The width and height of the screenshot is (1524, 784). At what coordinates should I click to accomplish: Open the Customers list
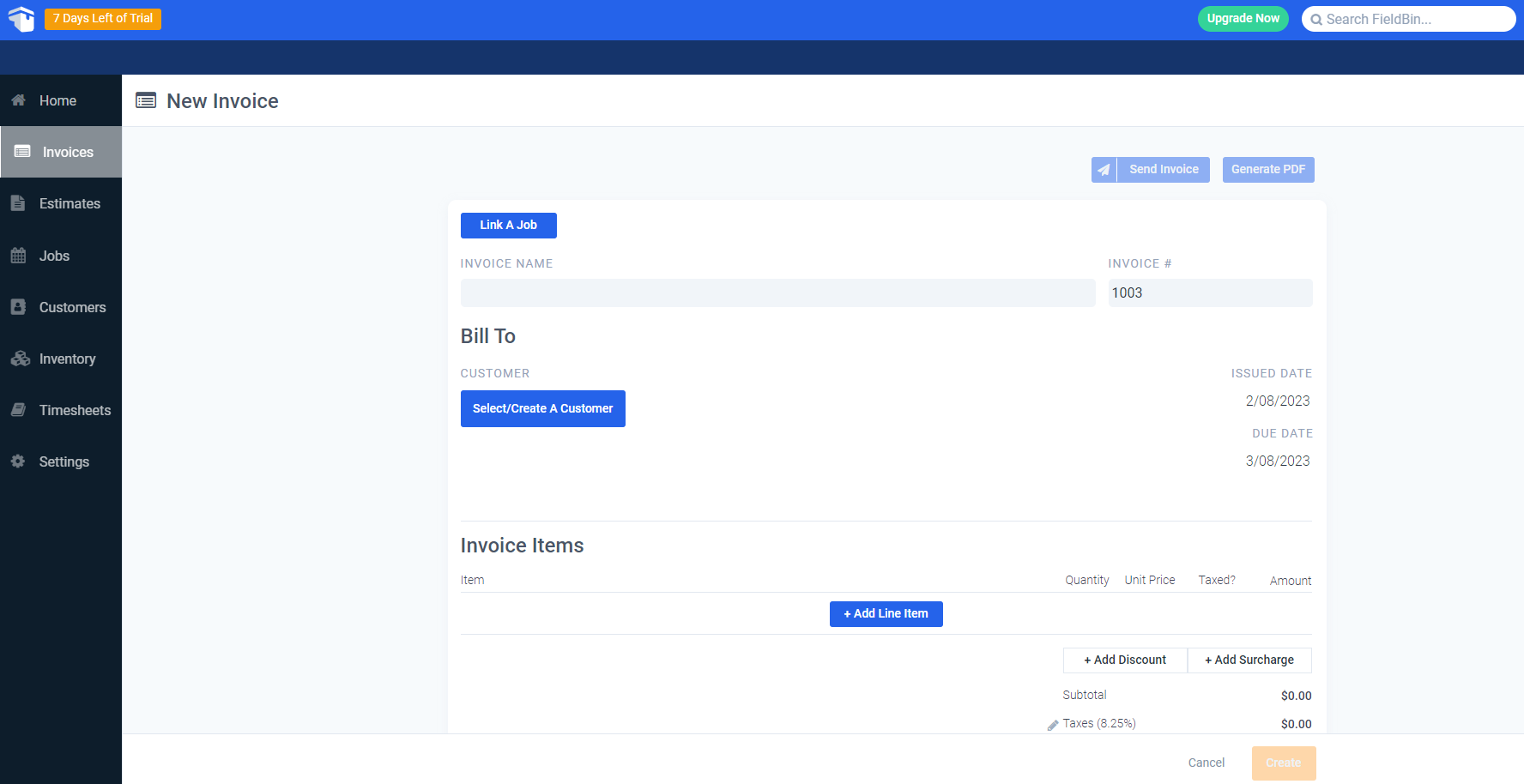coord(61,307)
